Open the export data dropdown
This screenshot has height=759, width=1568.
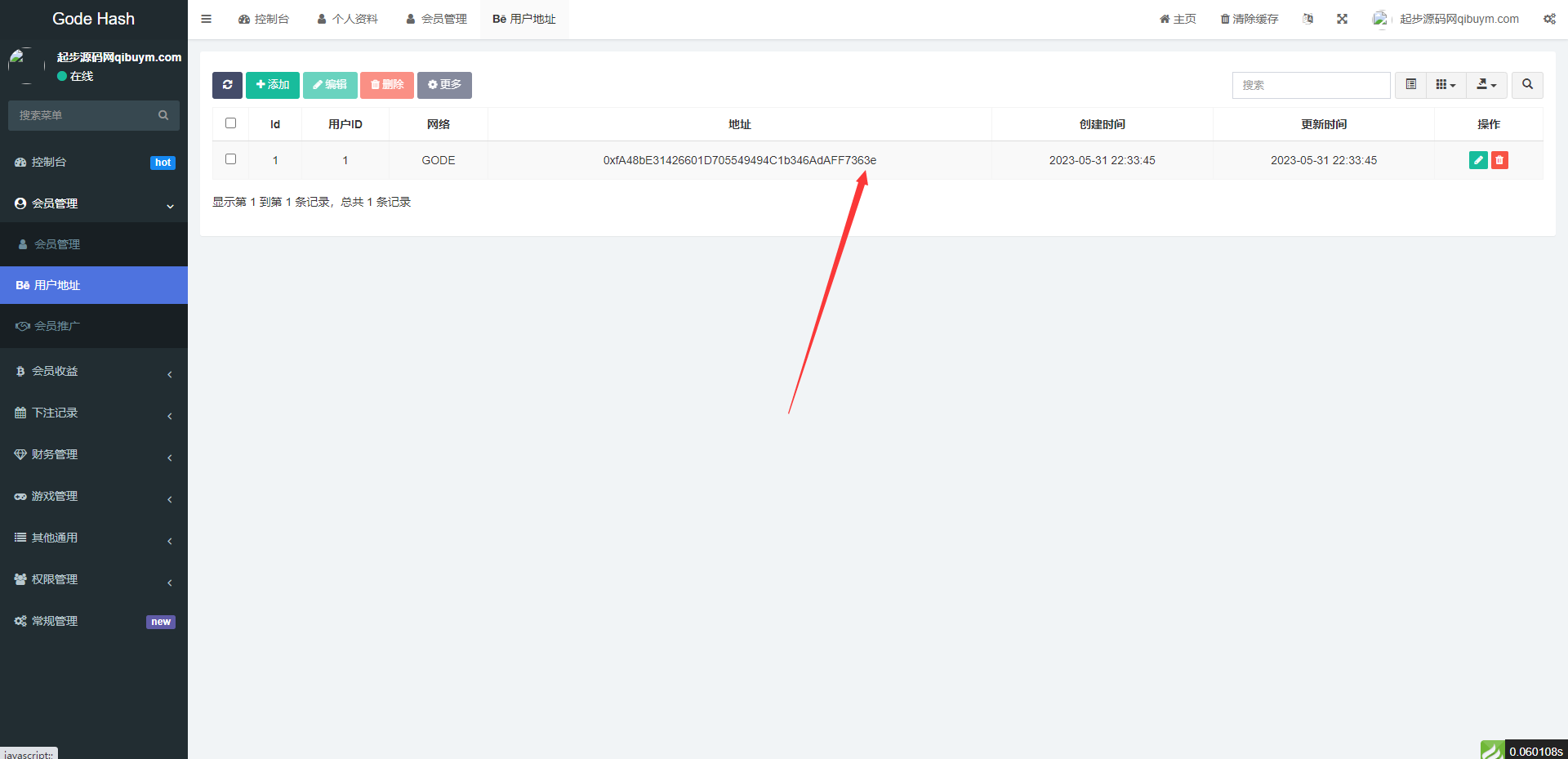(1486, 85)
